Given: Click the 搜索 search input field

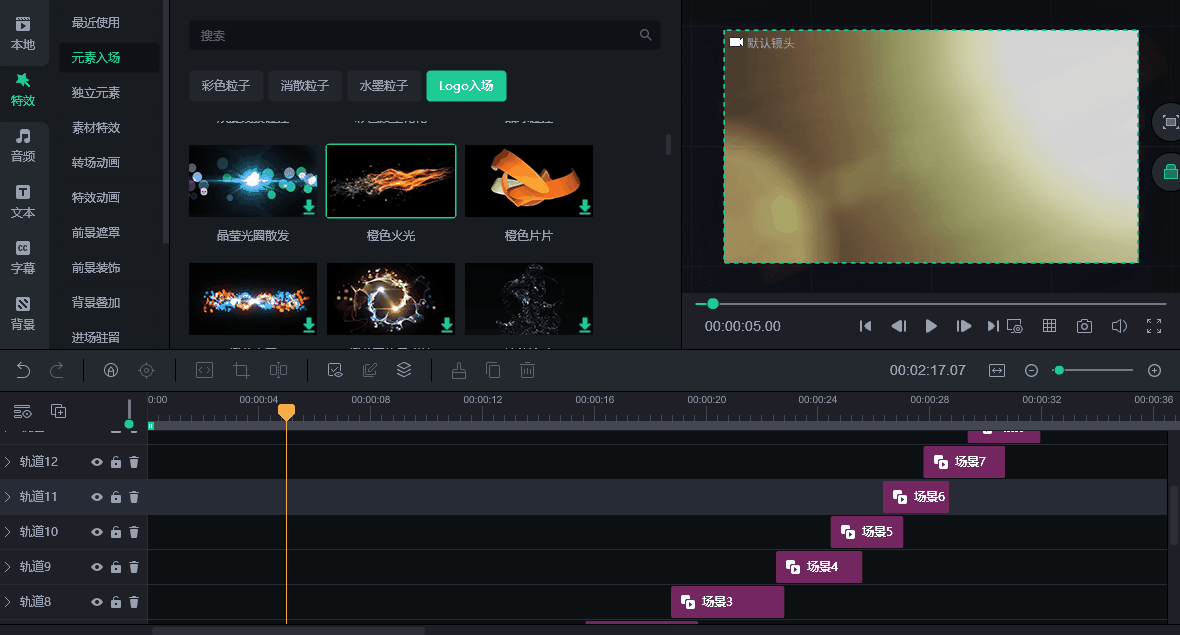Looking at the screenshot, I should [x=424, y=35].
